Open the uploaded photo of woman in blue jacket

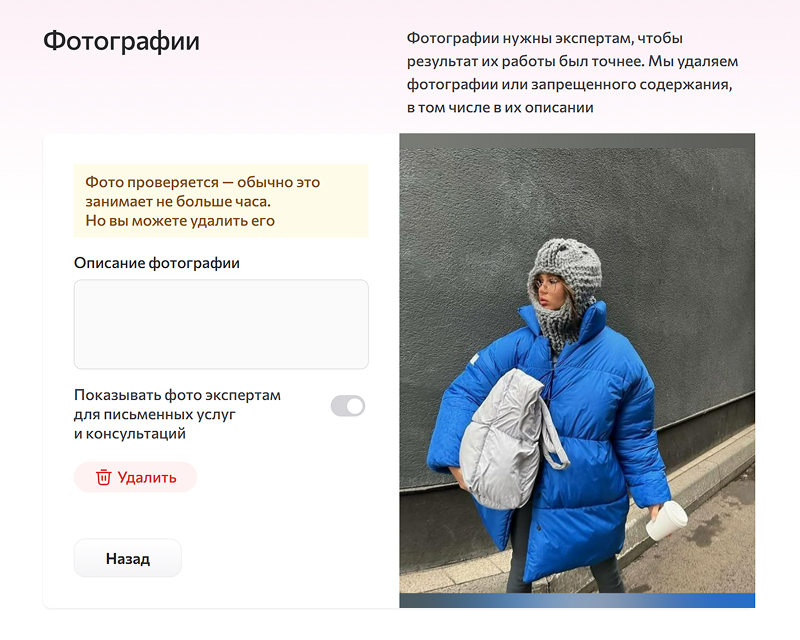coord(577,371)
